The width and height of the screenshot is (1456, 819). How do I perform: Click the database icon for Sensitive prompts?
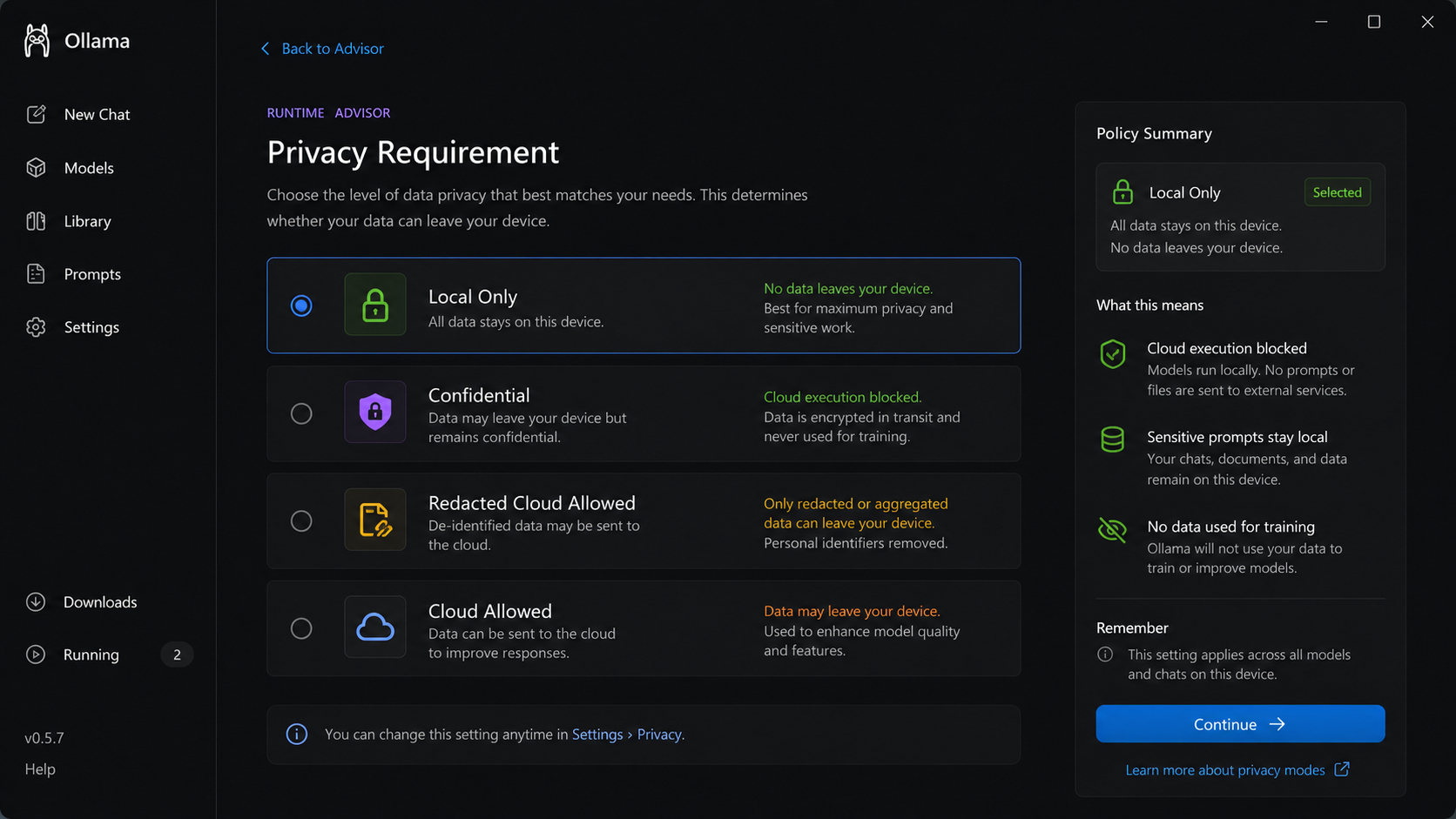point(1113,440)
